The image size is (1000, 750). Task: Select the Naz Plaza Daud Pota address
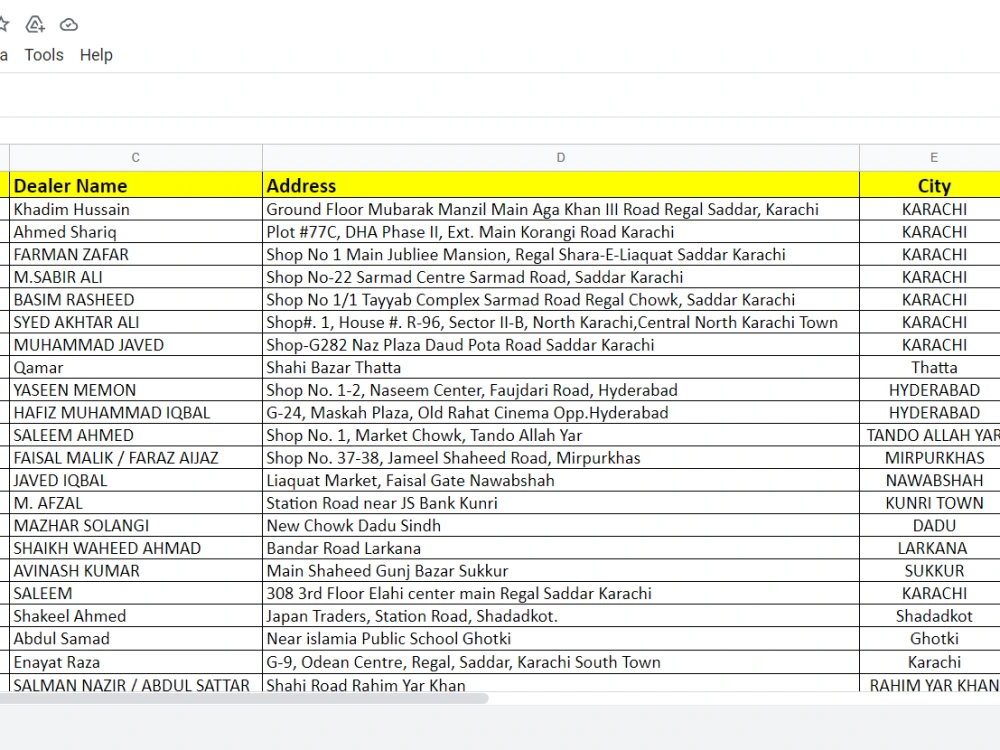click(561, 345)
